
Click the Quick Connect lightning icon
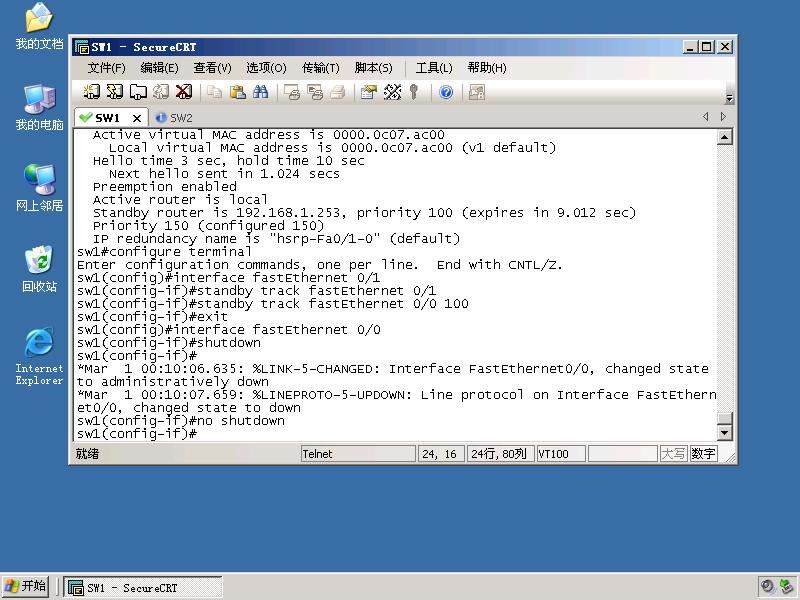(x=115, y=92)
